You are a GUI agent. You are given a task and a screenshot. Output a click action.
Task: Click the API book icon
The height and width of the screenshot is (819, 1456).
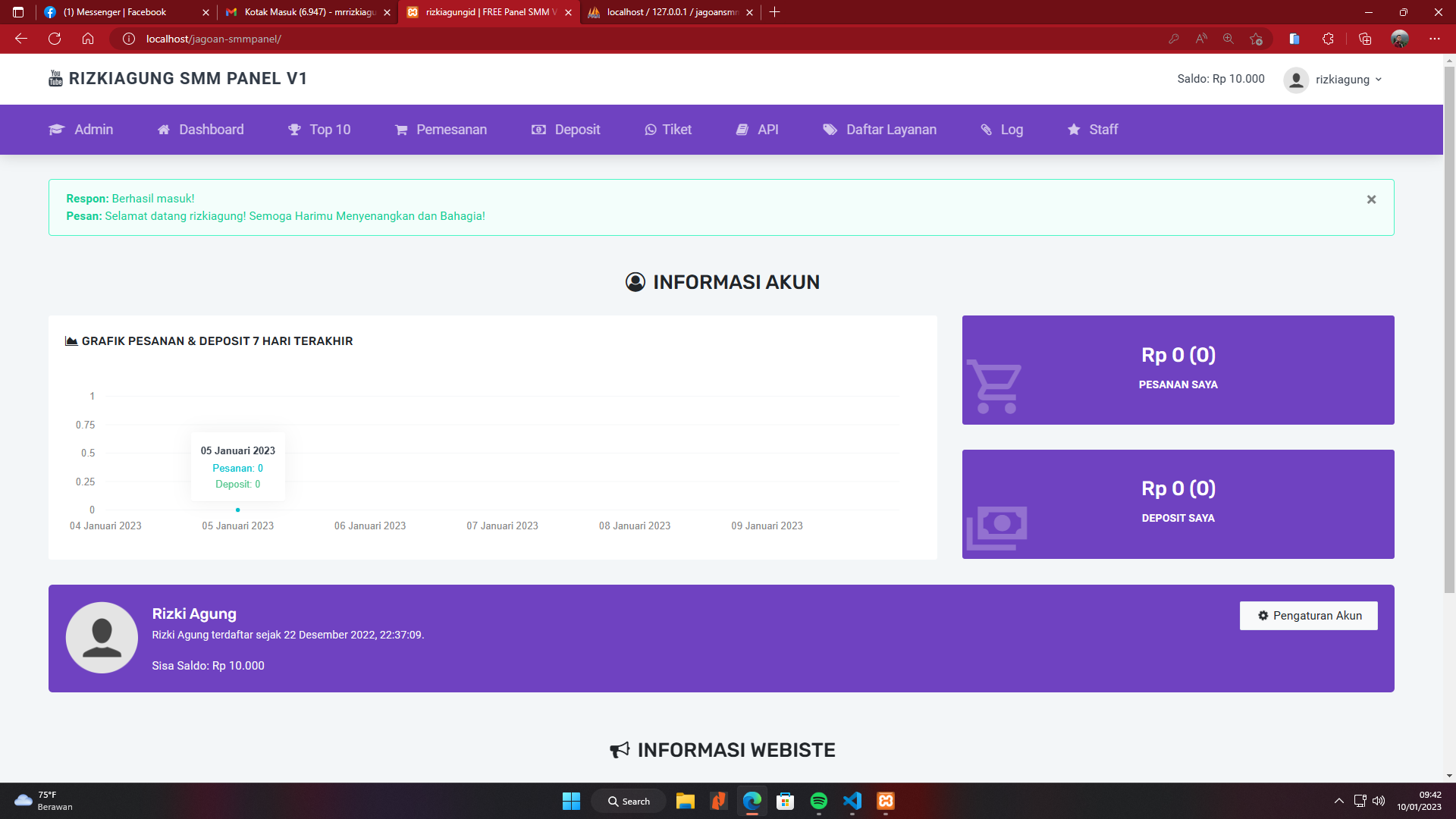pos(742,130)
